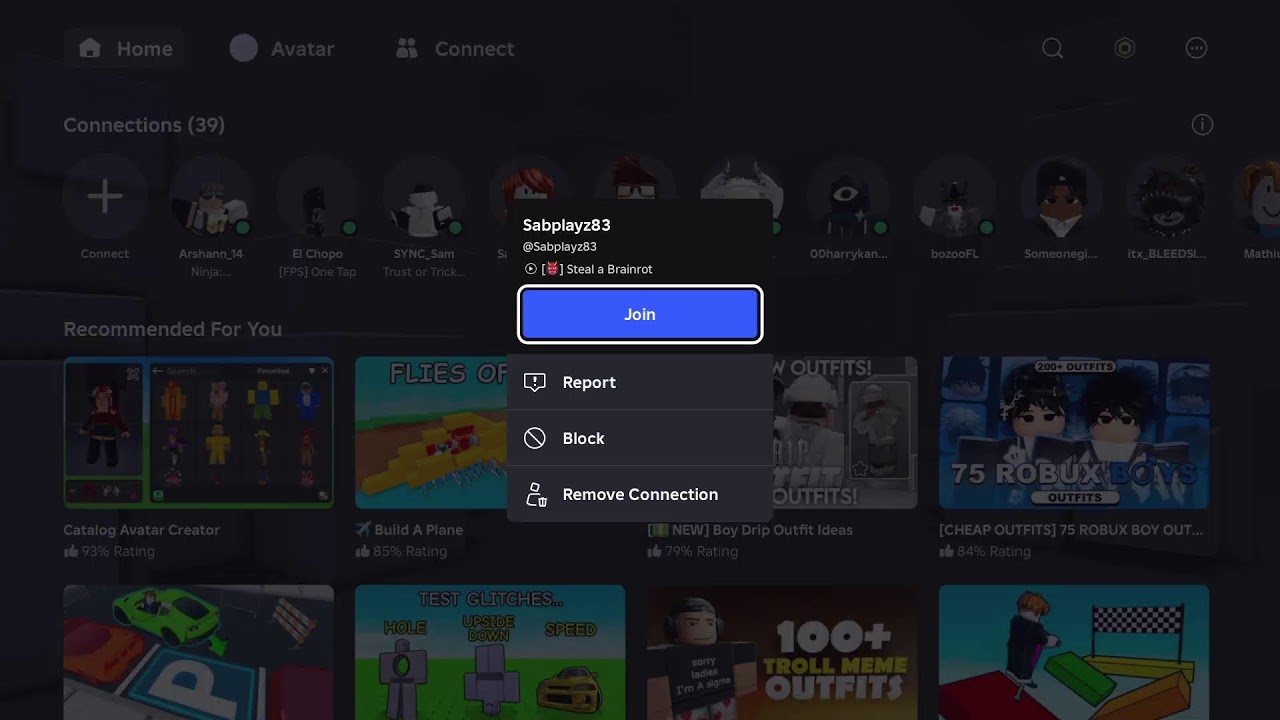Open Someonegi's avatar
The height and width of the screenshot is (720, 1280).
tap(1061, 196)
